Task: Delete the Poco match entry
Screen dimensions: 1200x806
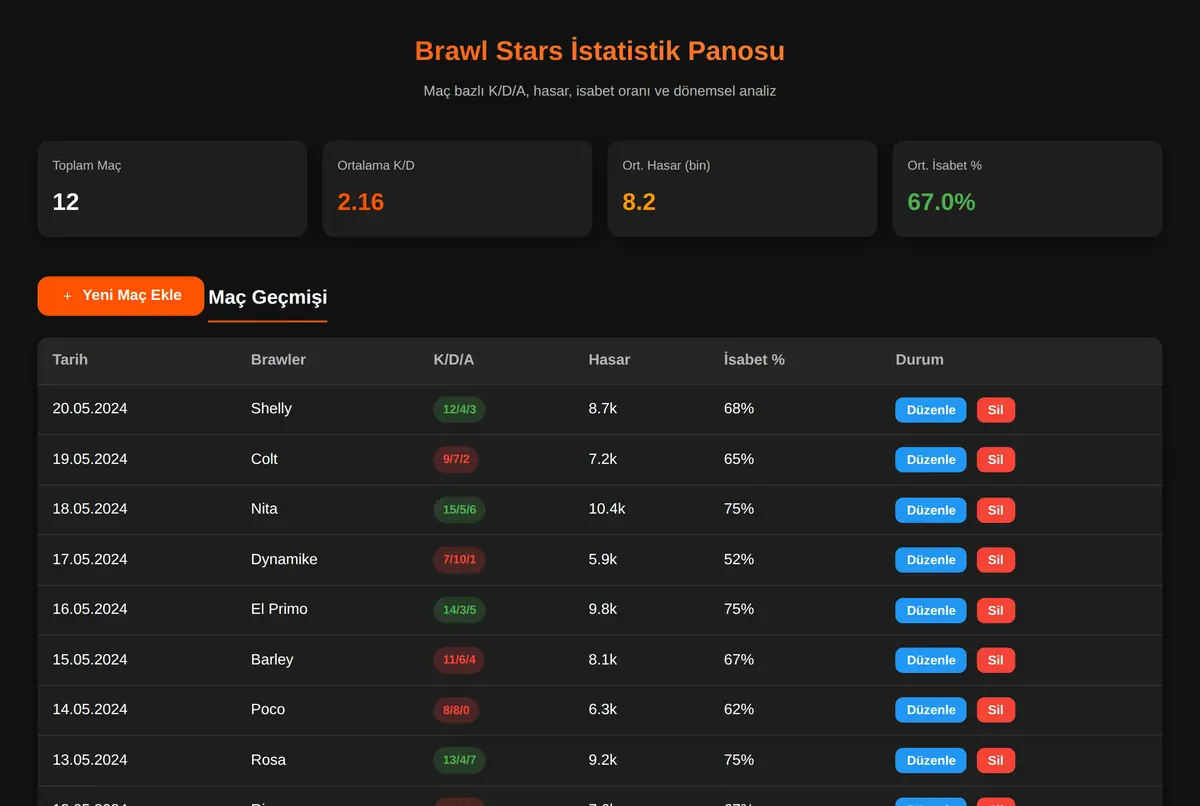Action: point(996,710)
